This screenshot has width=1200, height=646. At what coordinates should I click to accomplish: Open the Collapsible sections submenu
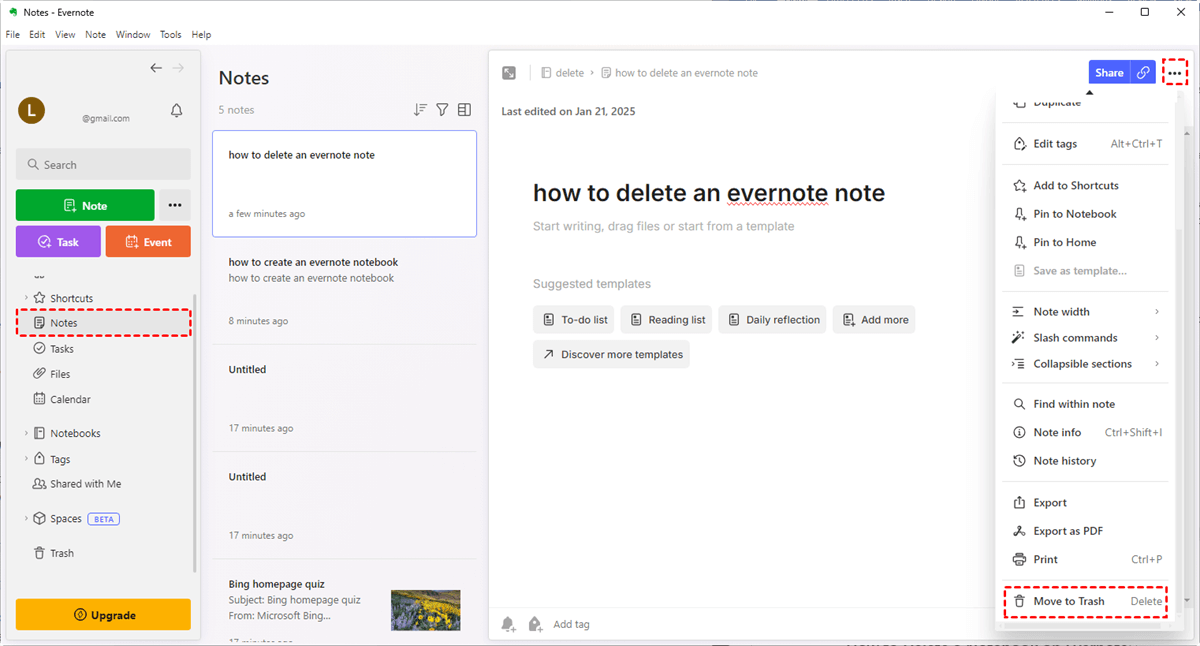coord(1086,364)
